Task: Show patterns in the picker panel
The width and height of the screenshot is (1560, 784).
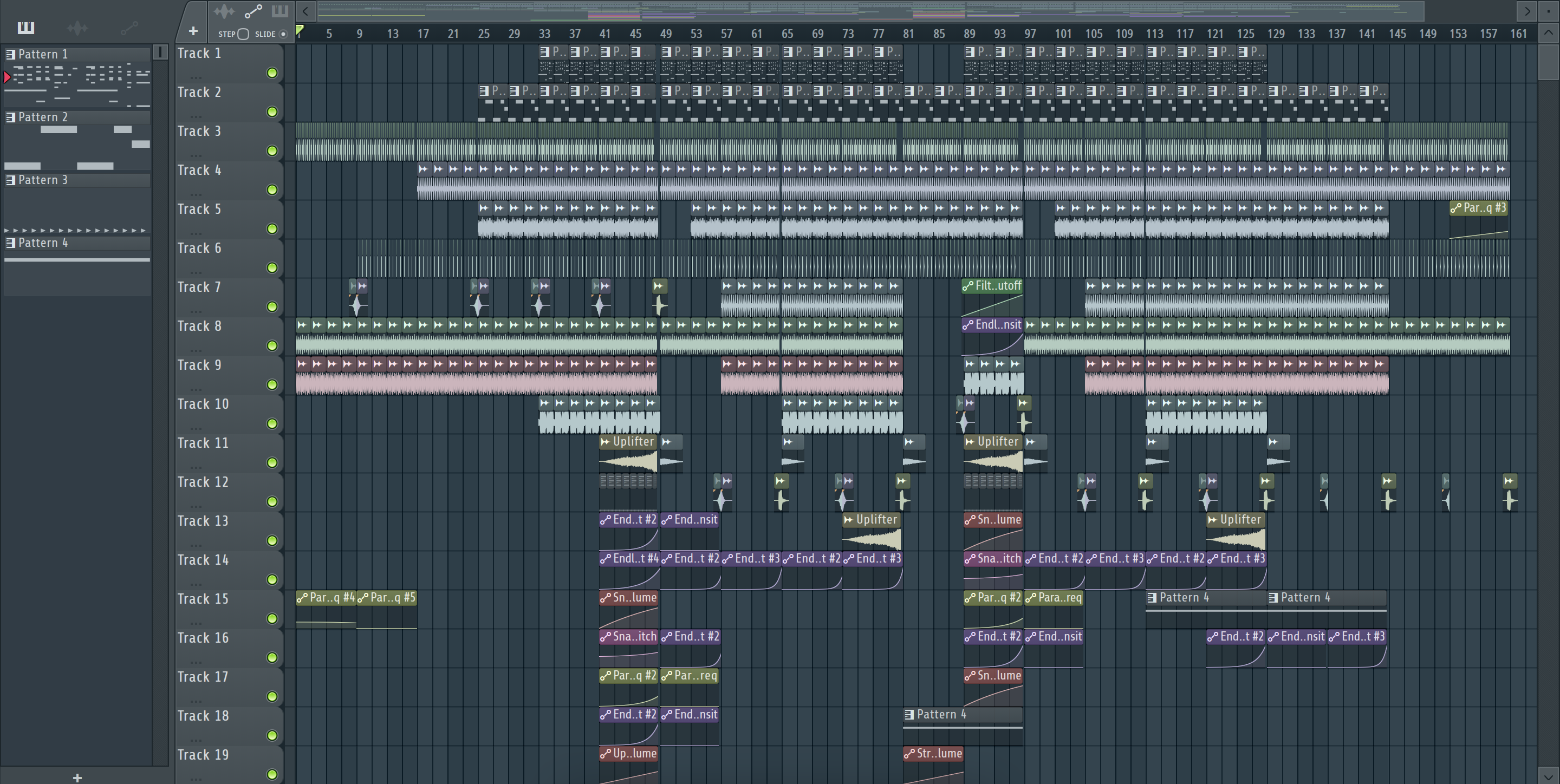Action: pyautogui.click(x=25, y=27)
